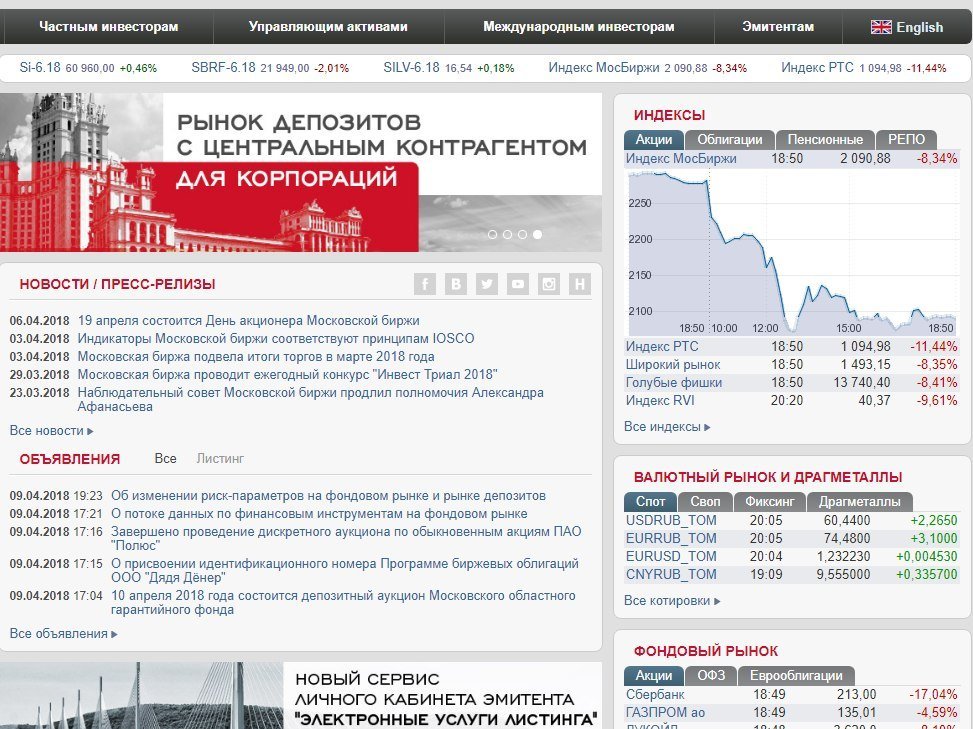
Task: Select the second banner carousel dot
Action: (507, 235)
